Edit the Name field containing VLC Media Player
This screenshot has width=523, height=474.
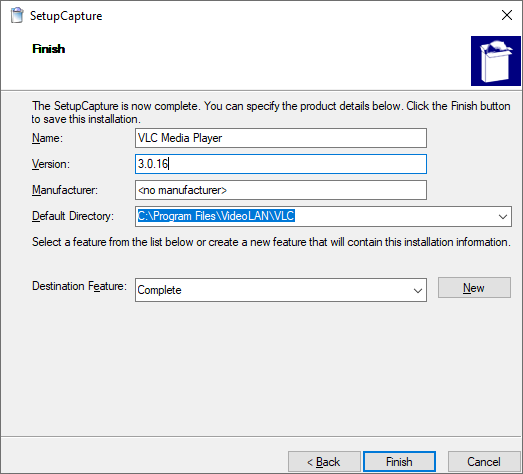click(x=281, y=138)
